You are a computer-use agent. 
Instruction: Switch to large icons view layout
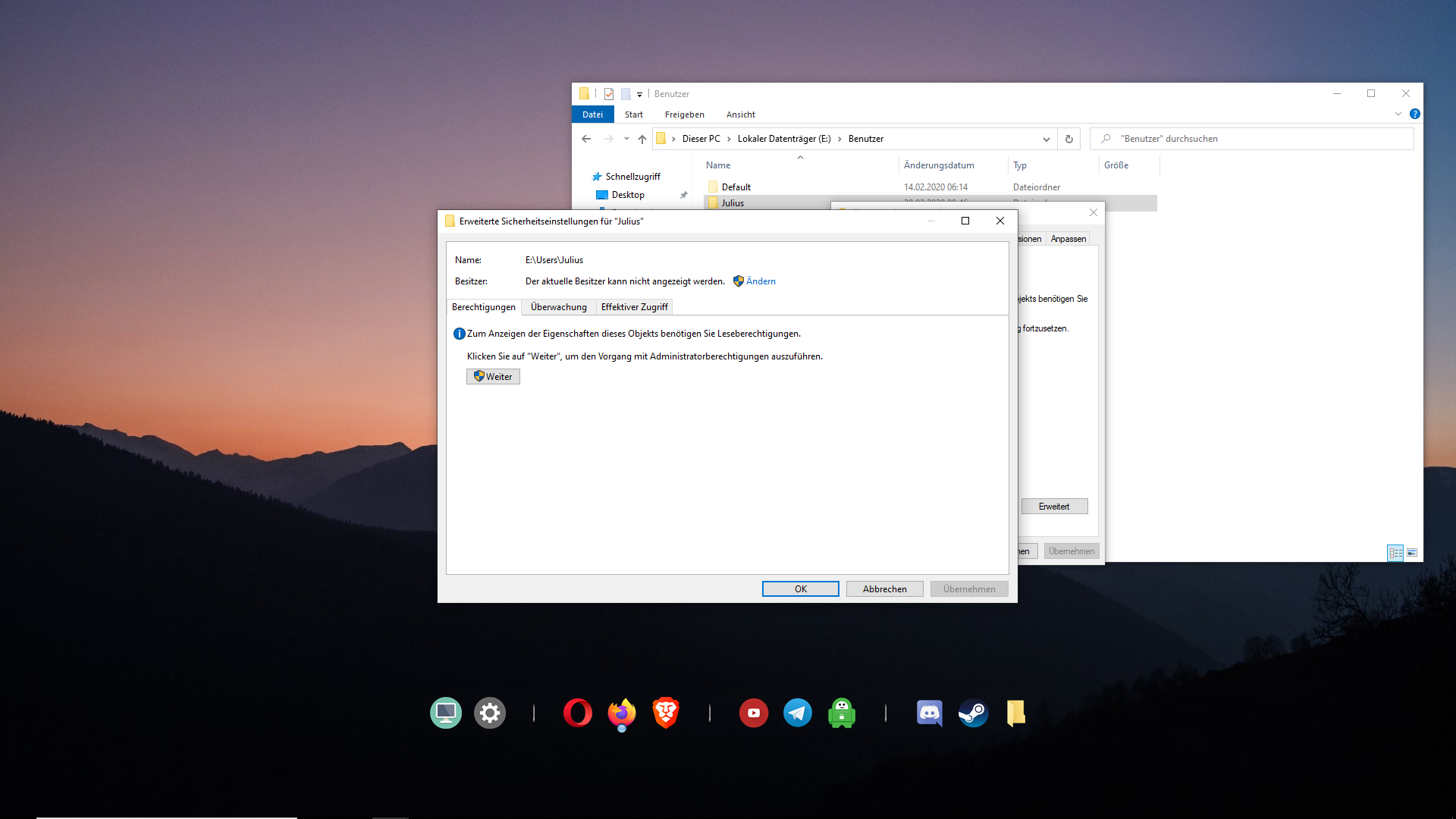[1412, 553]
